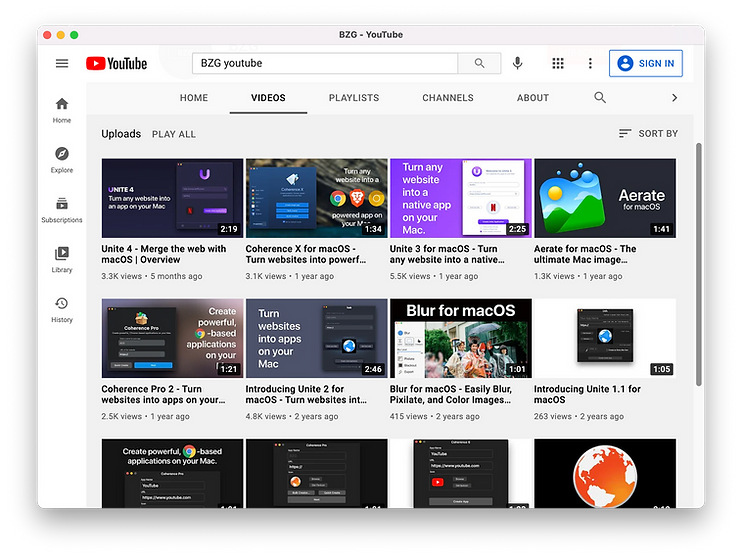Open the Unite 4 overview thumbnail
The image size is (742, 558).
(x=172, y=198)
